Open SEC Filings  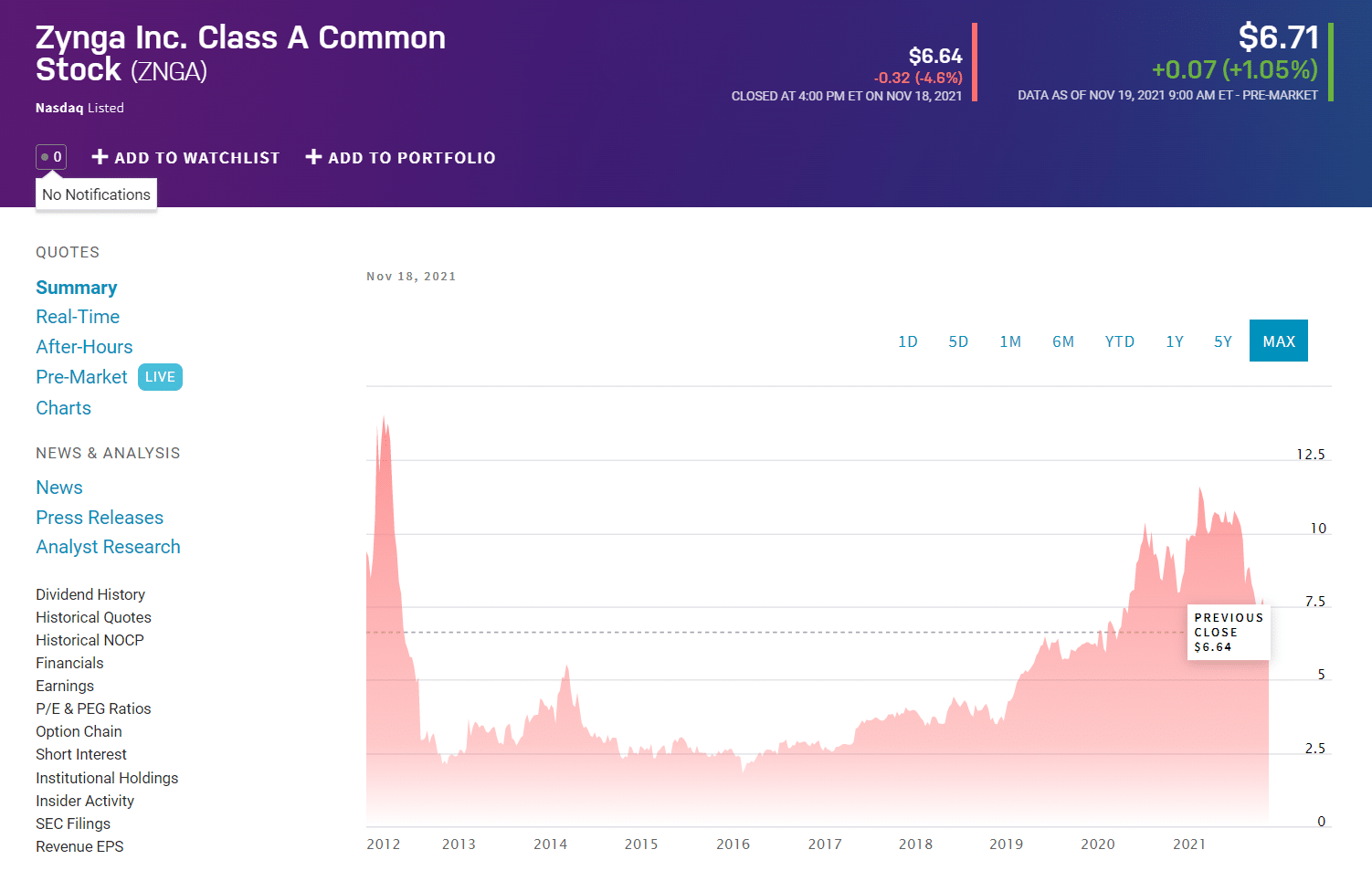73,823
